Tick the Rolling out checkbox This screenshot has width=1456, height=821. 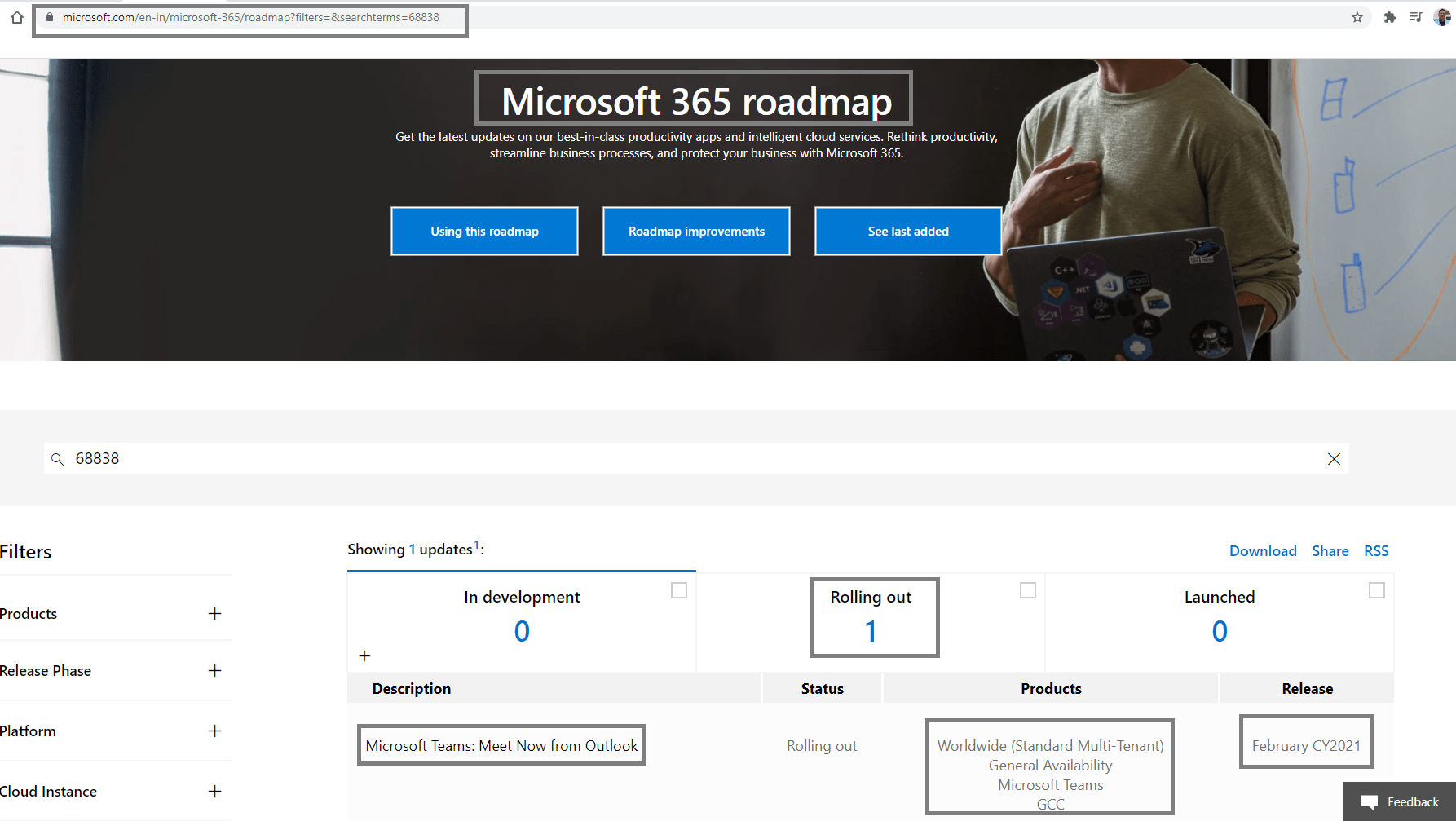(1028, 590)
